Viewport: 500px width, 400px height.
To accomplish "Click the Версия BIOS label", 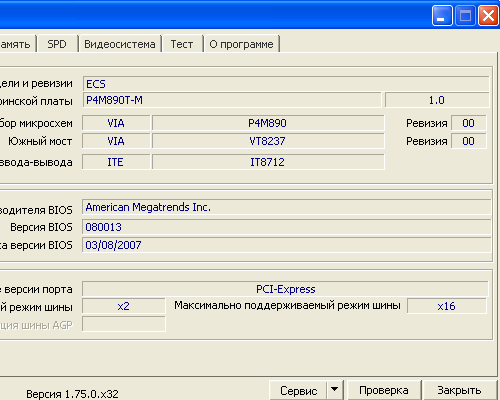I will tap(41, 227).
